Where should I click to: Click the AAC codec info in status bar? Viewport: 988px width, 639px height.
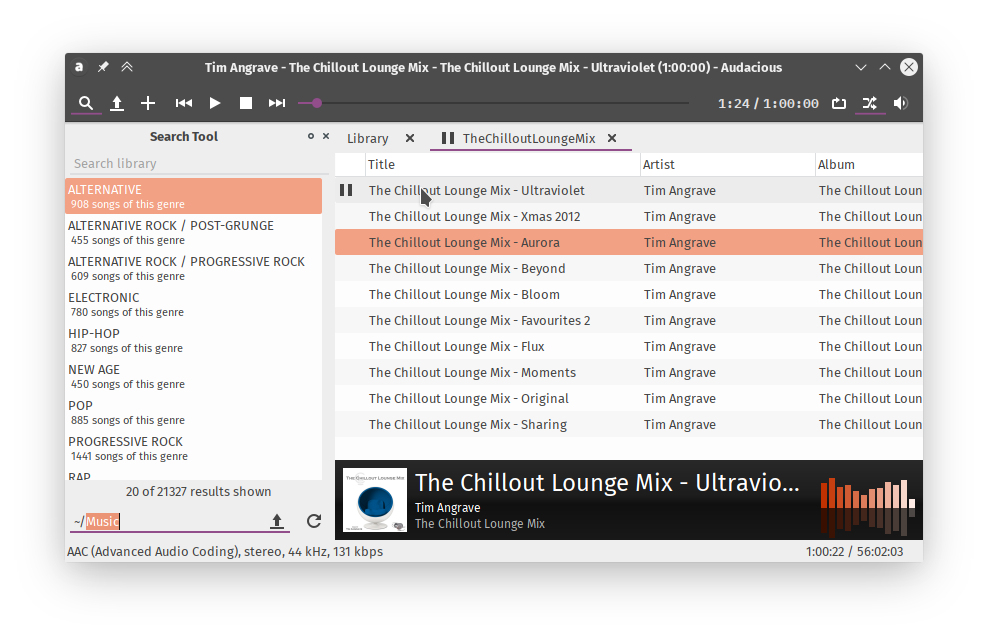(225, 551)
